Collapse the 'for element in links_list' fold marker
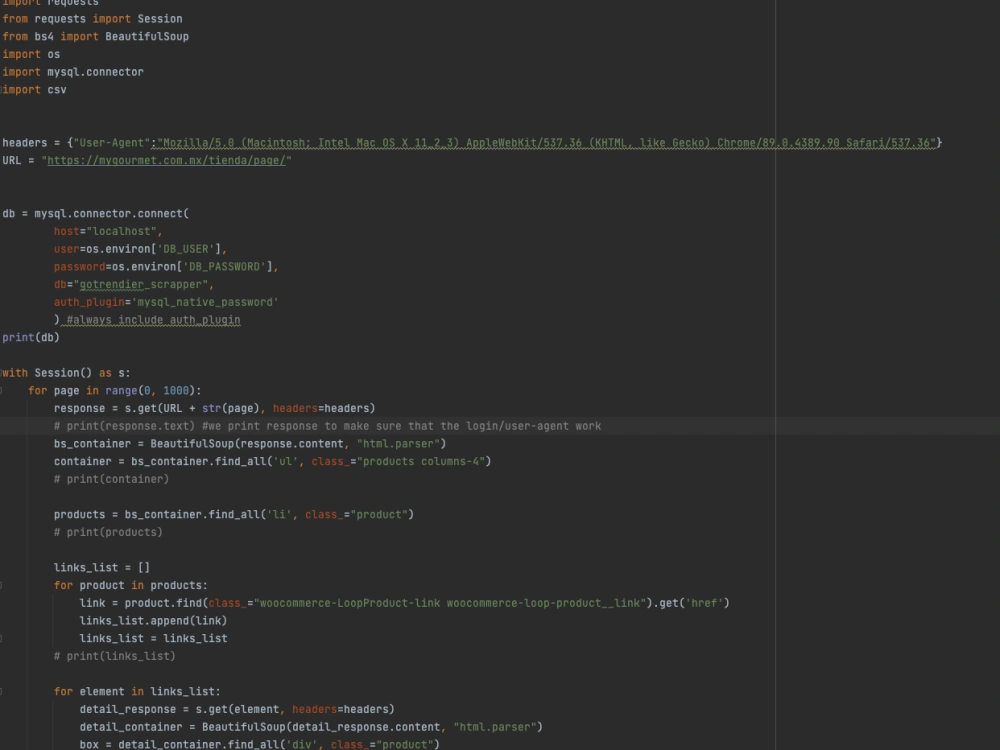1000x750 pixels. pyautogui.click(x=1, y=692)
